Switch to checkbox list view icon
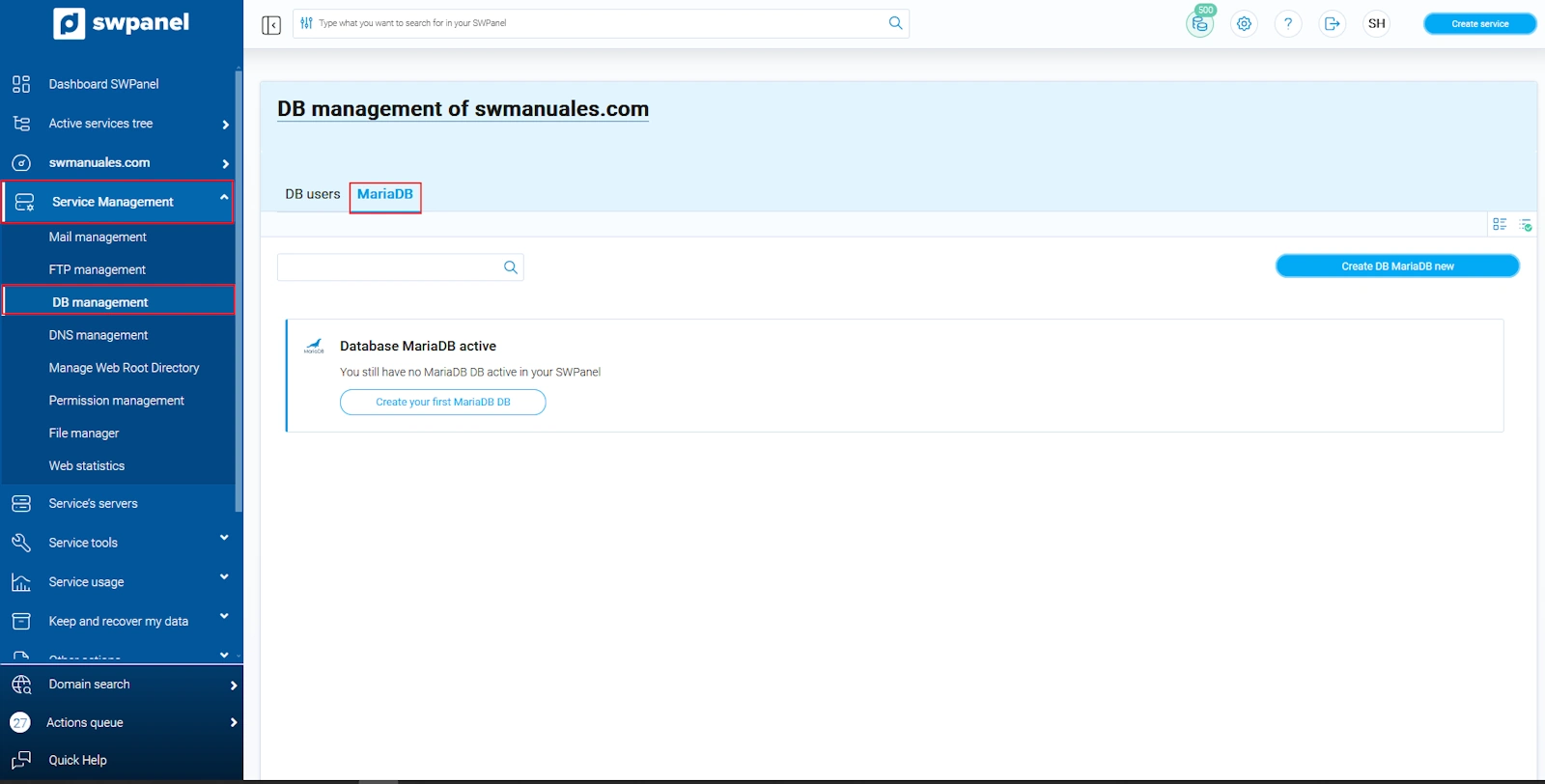Image resolution: width=1545 pixels, height=784 pixels. 1500,224
